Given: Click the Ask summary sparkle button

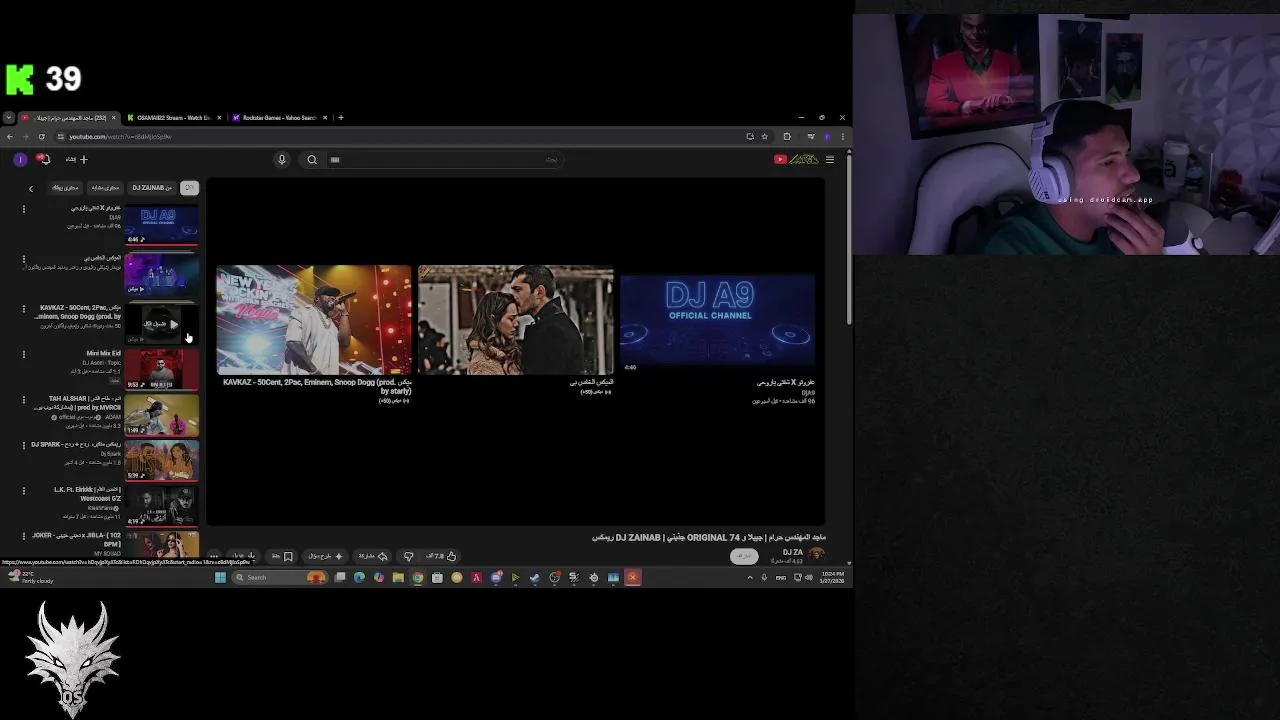Looking at the screenshot, I should [326, 556].
